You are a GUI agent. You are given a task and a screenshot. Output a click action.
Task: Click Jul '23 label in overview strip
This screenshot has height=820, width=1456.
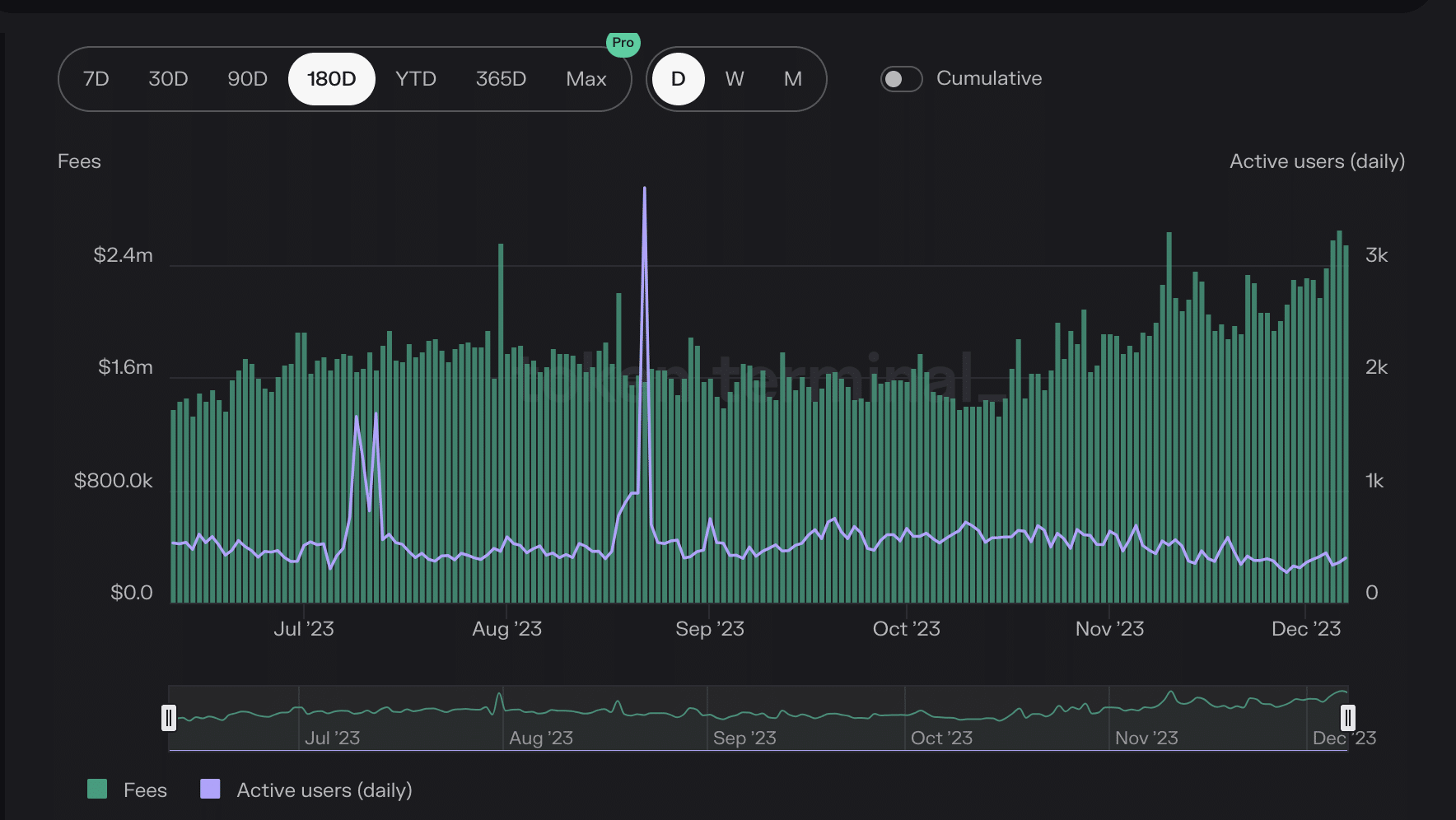332,738
